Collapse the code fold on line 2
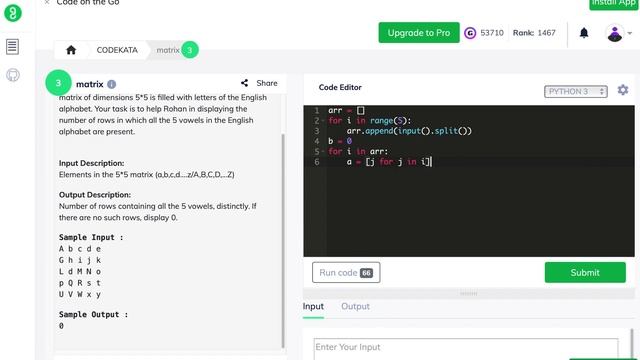Image resolution: width=640 pixels, height=360 pixels. point(322,121)
